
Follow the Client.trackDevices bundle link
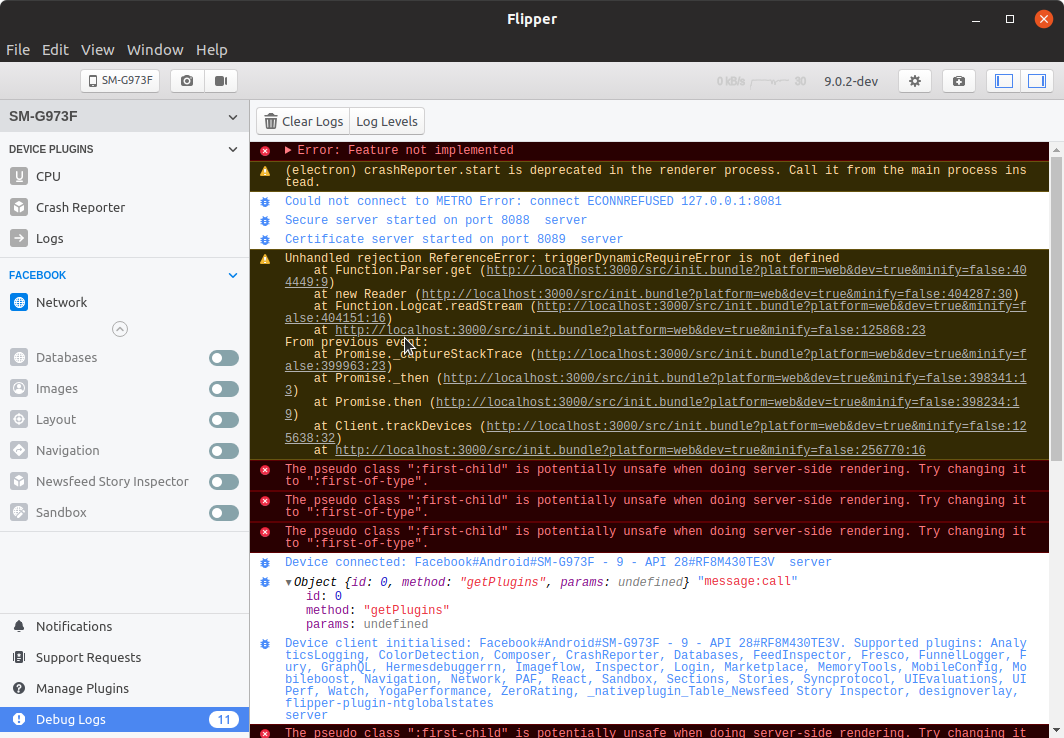point(756,427)
